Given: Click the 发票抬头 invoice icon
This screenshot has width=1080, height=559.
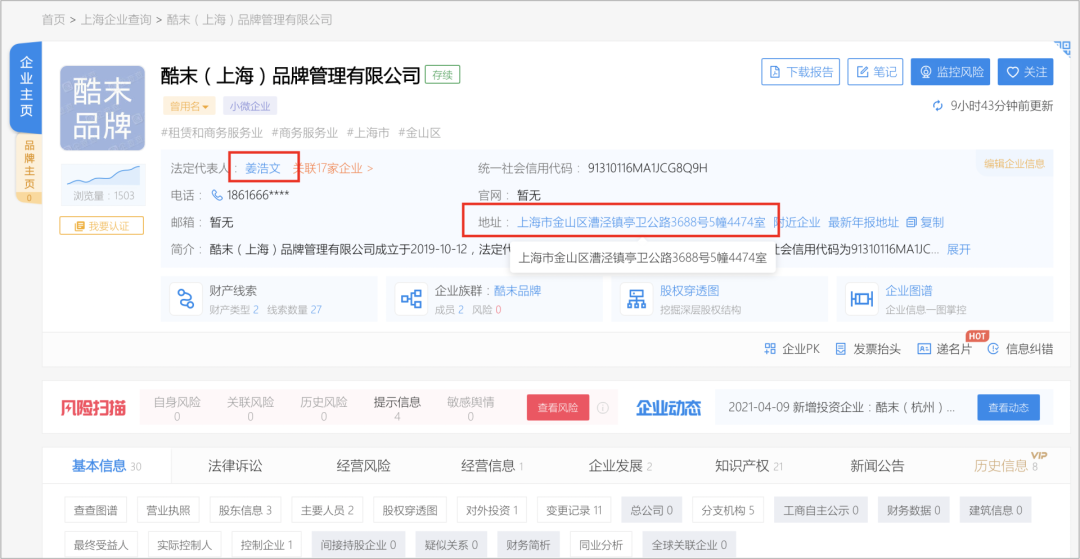Looking at the screenshot, I should 840,349.
